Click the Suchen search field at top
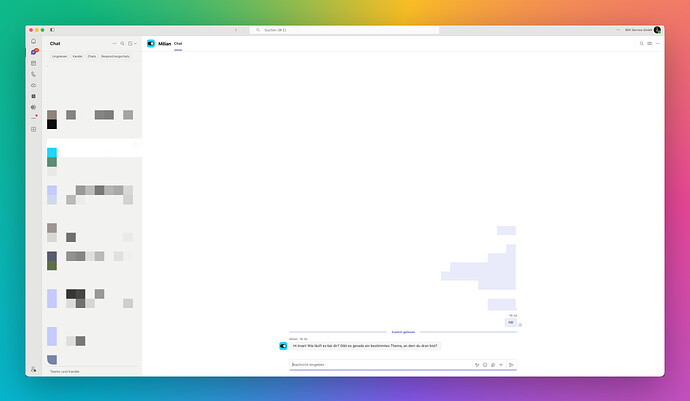Screen dimensions: 690x401 344,30
